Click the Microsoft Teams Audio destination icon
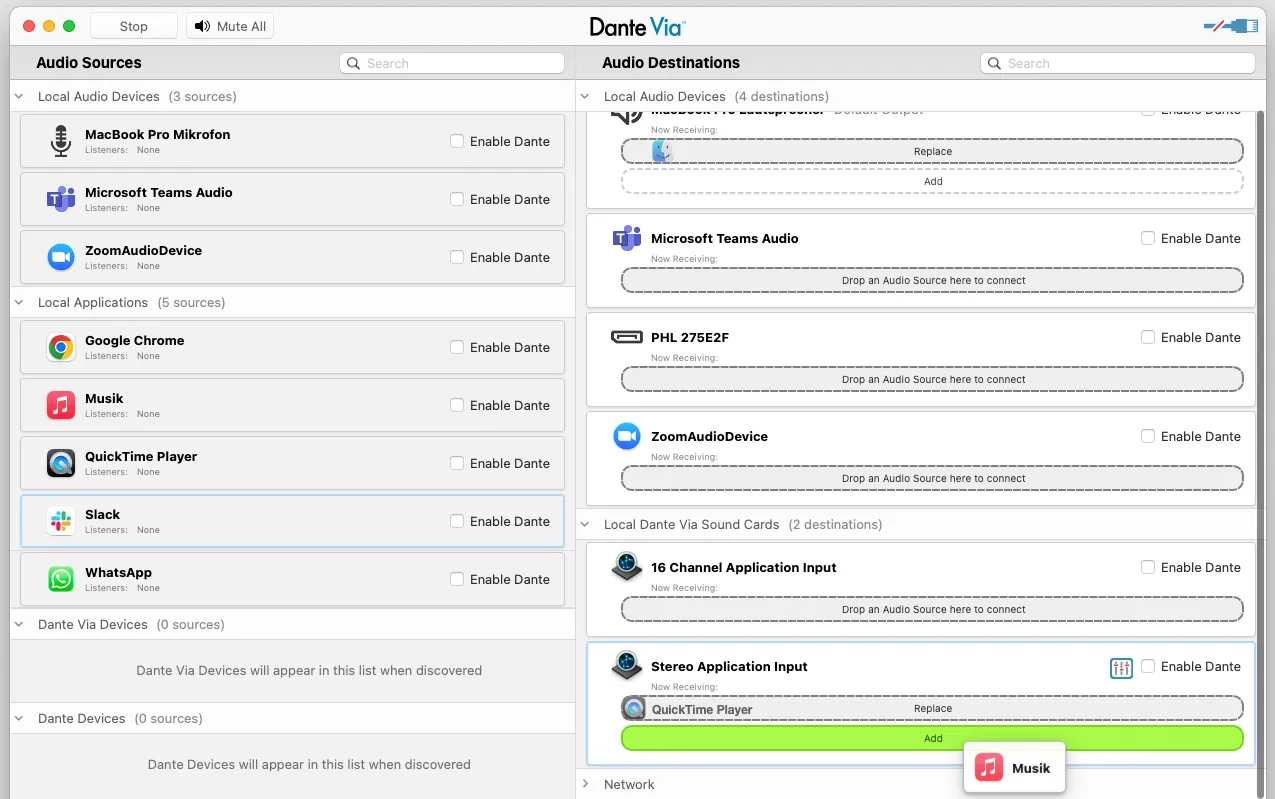The width and height of the screenshot is (1275, 799). coord(627,238)
